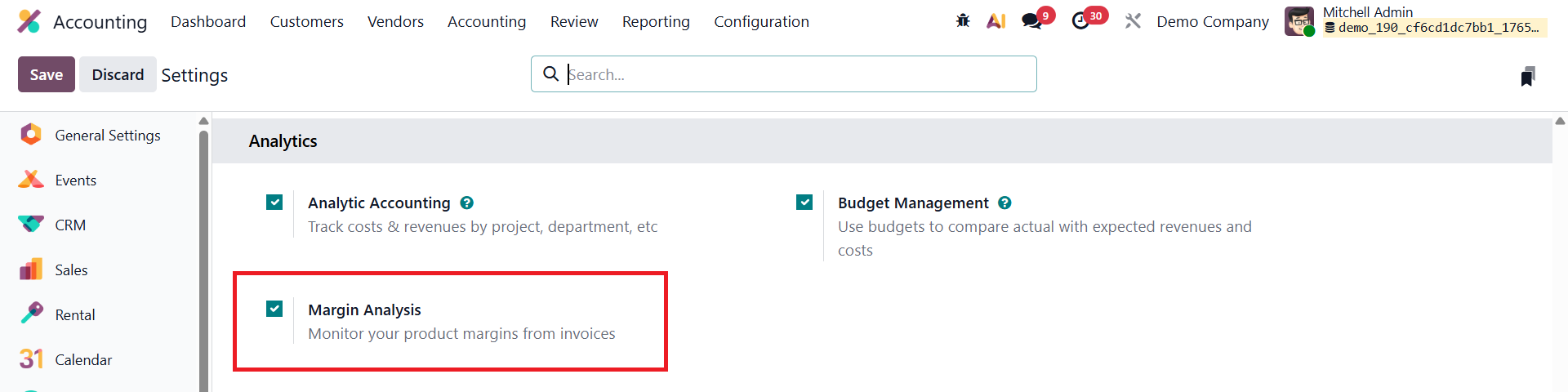
Task: Expand the Reporting menu
Action: coord(656,22)
